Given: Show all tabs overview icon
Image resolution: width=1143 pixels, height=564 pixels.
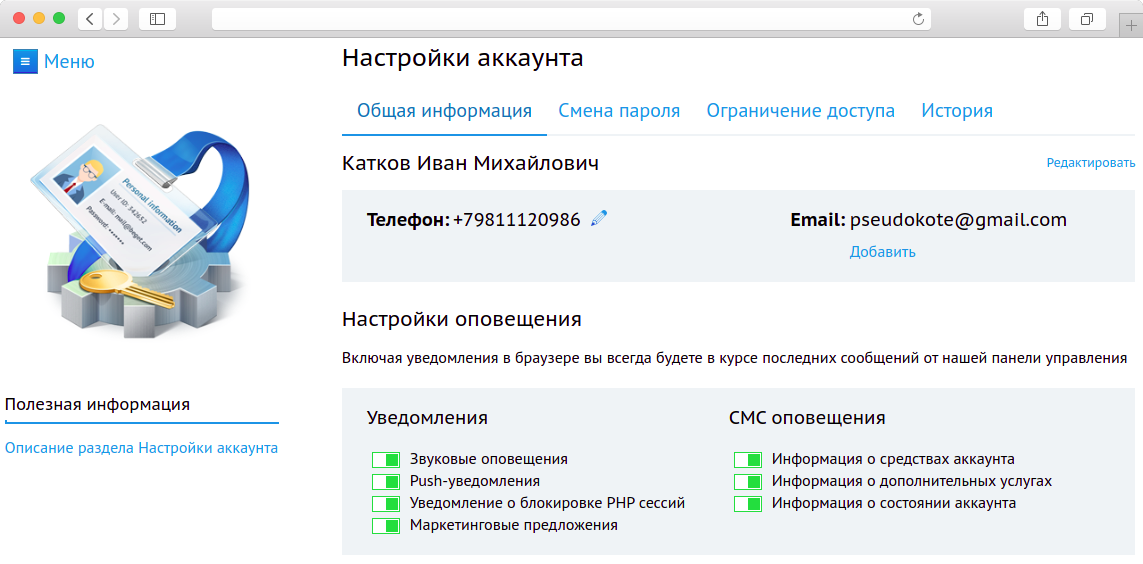Looking at the screenshot, I should [x=1086, y=18].
